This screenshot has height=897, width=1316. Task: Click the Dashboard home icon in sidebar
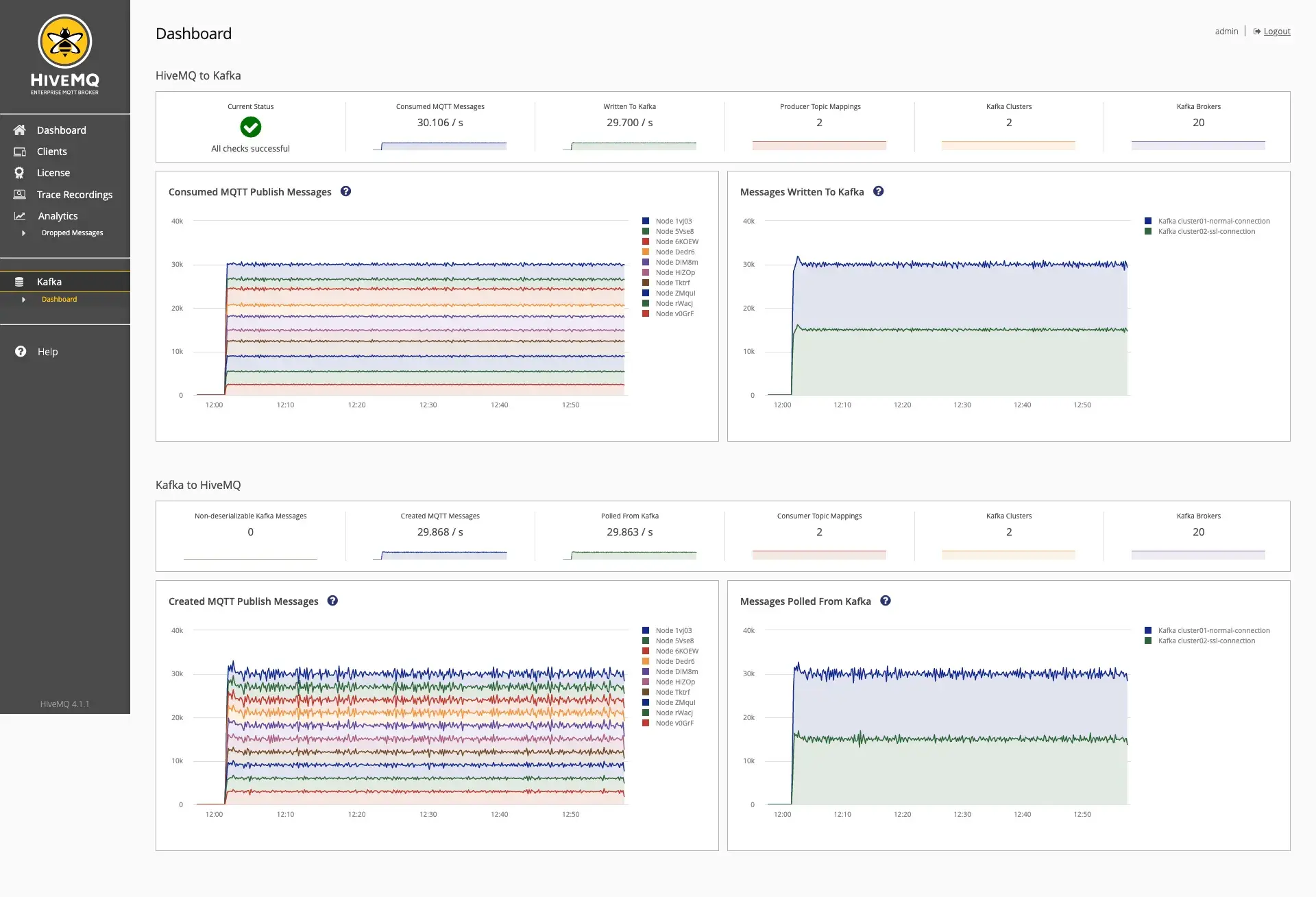tap(20, 130)
